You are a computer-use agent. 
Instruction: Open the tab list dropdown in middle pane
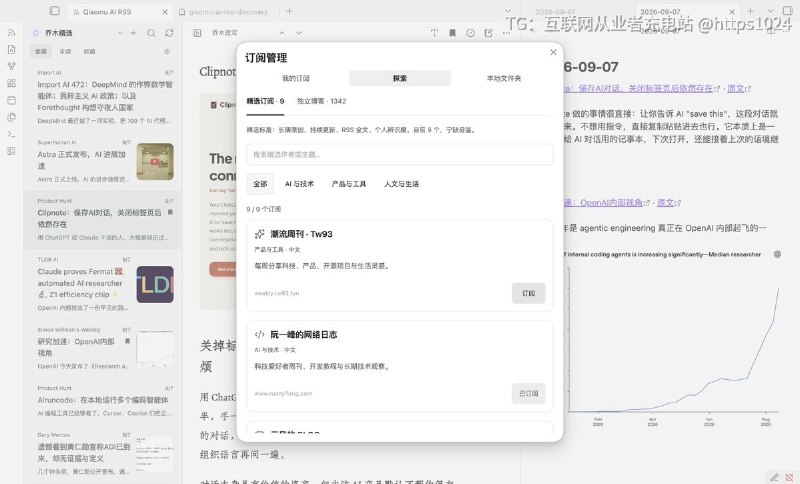(x=508, y=11)
